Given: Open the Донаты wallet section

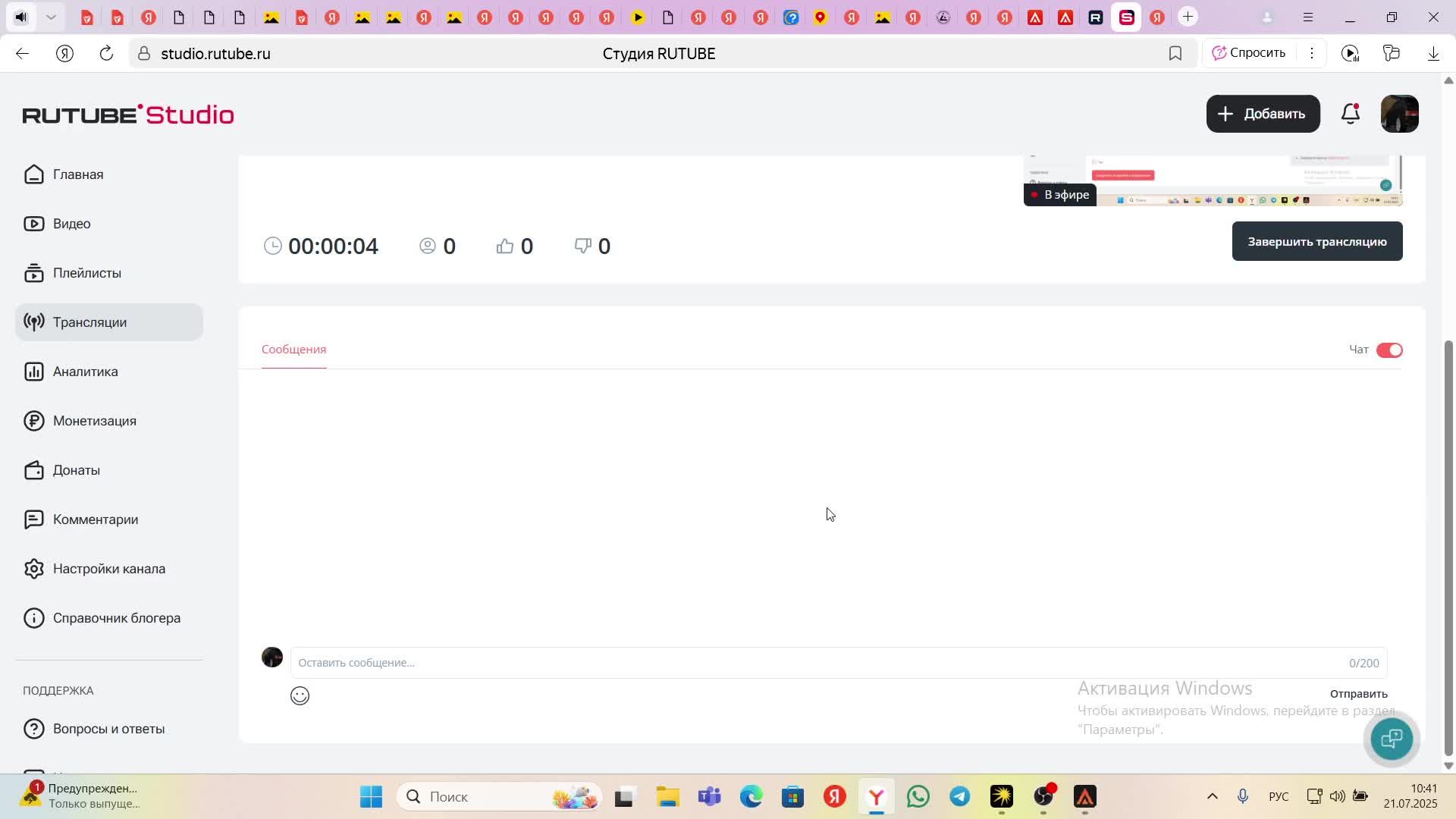Looking at the screenshot, I should tap(76, 470).
